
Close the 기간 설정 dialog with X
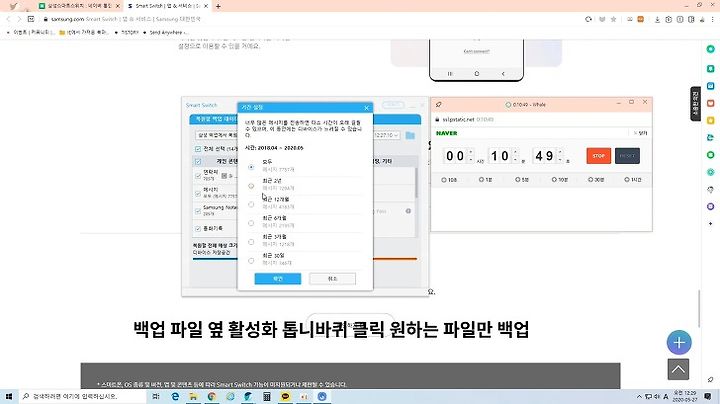366,108
